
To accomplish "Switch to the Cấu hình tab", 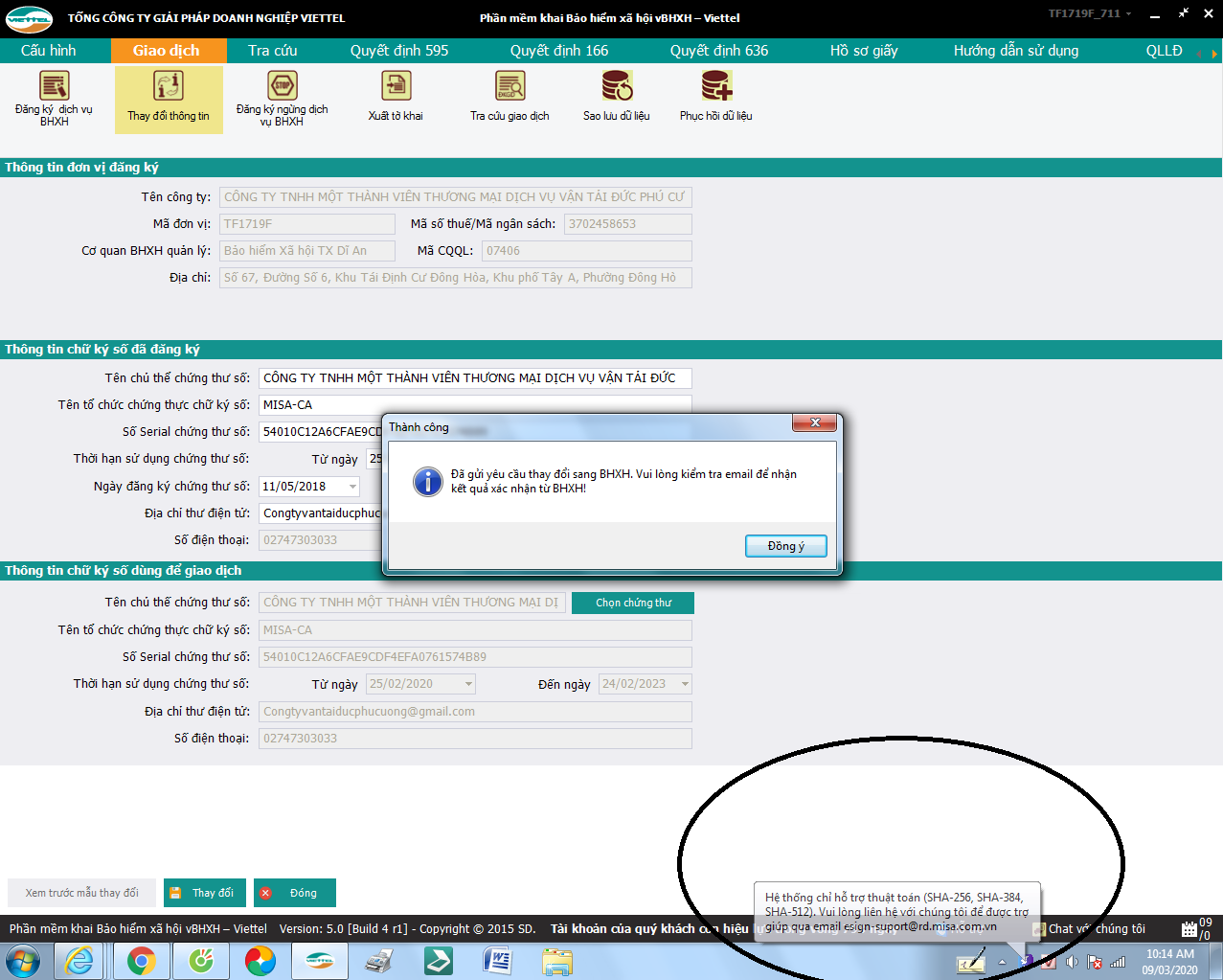I will click(x=49, y=51).
